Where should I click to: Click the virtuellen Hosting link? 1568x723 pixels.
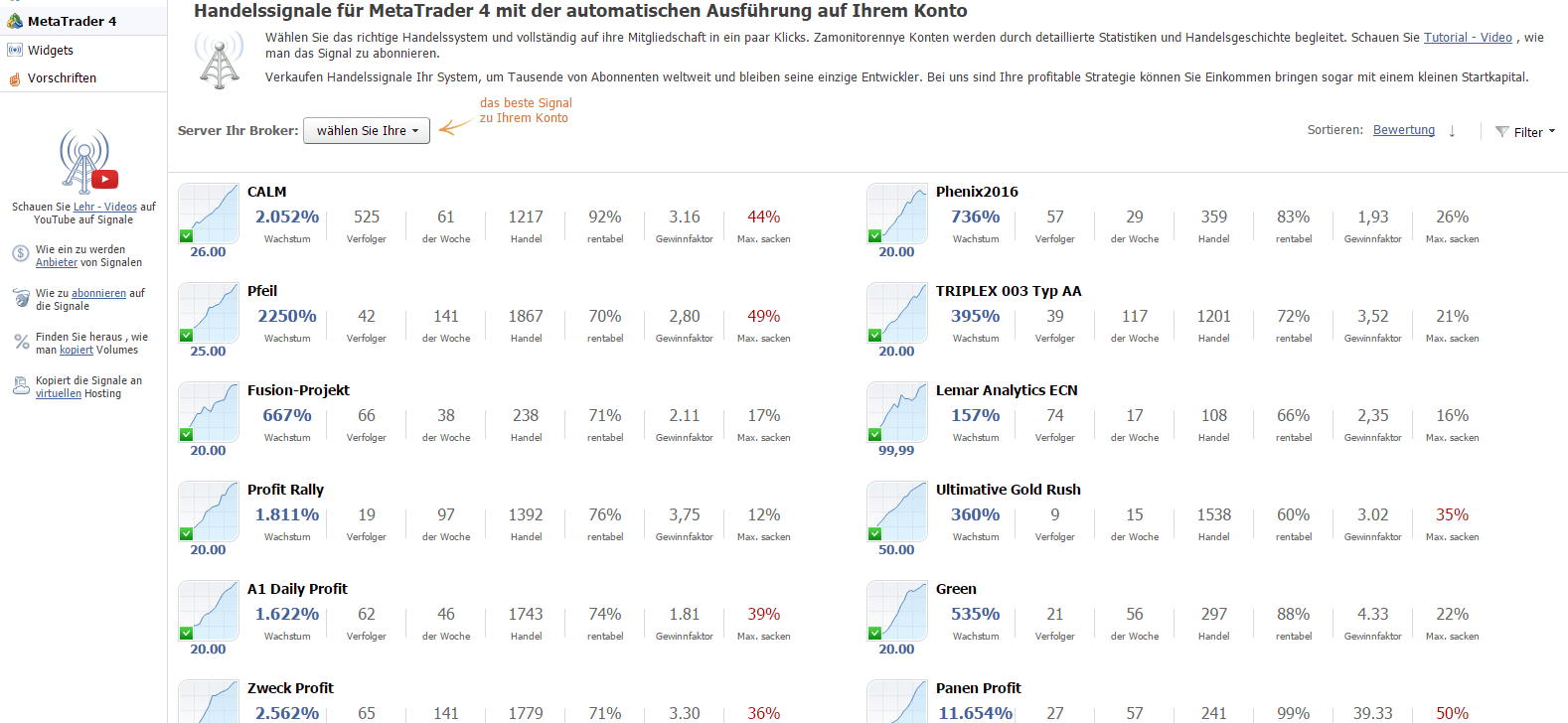coord(59,393)
